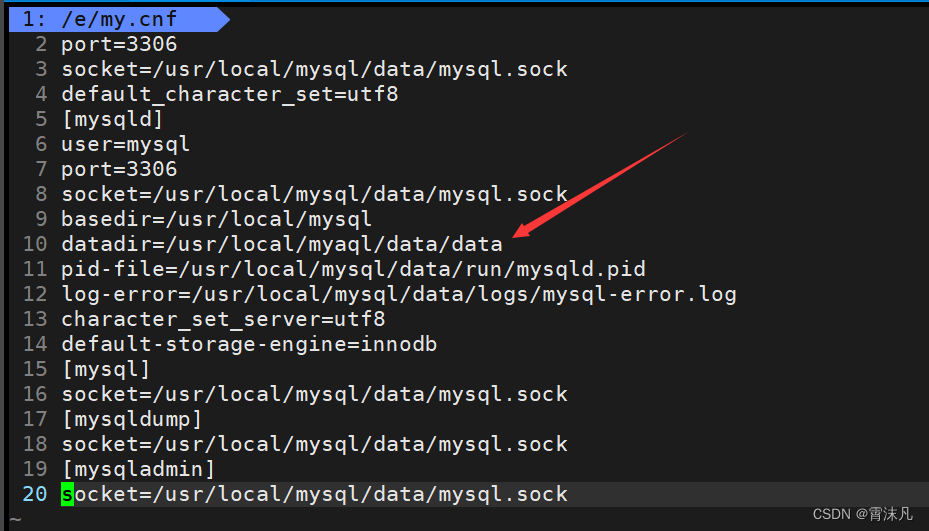Click line number 12 in the gutter
This screenshot has height=531, width=929.
tap(34, 294)
